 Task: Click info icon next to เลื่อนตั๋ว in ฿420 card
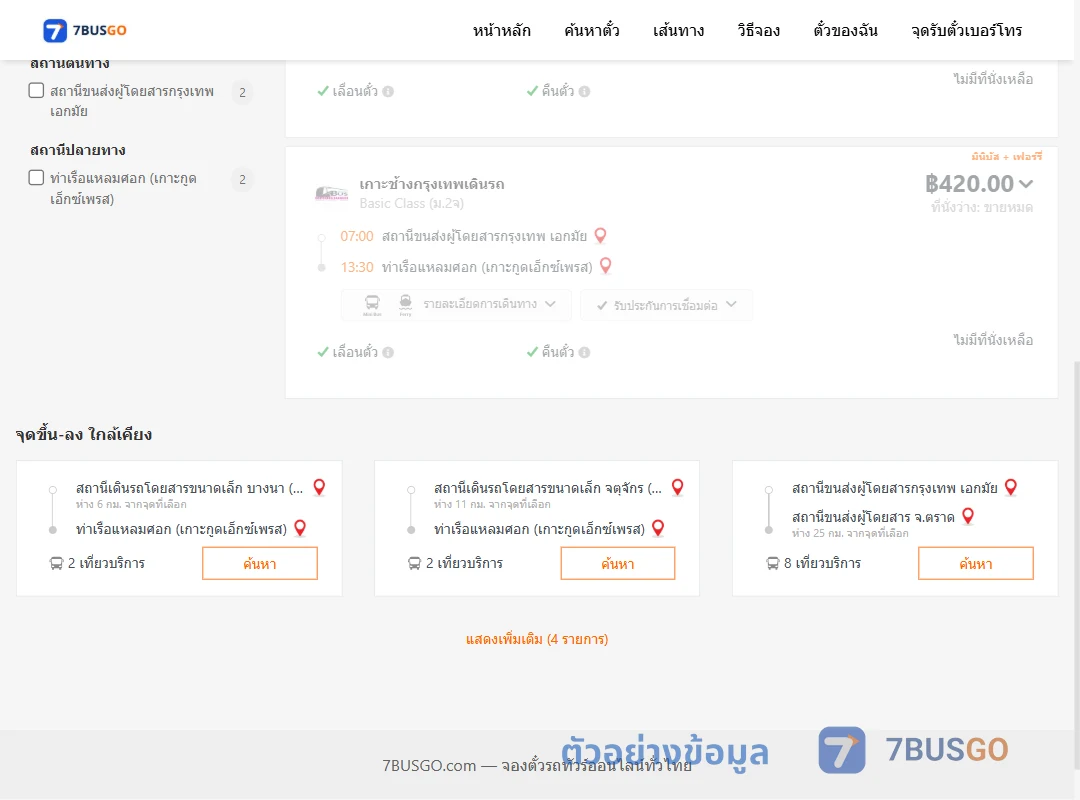coord(388,352)
